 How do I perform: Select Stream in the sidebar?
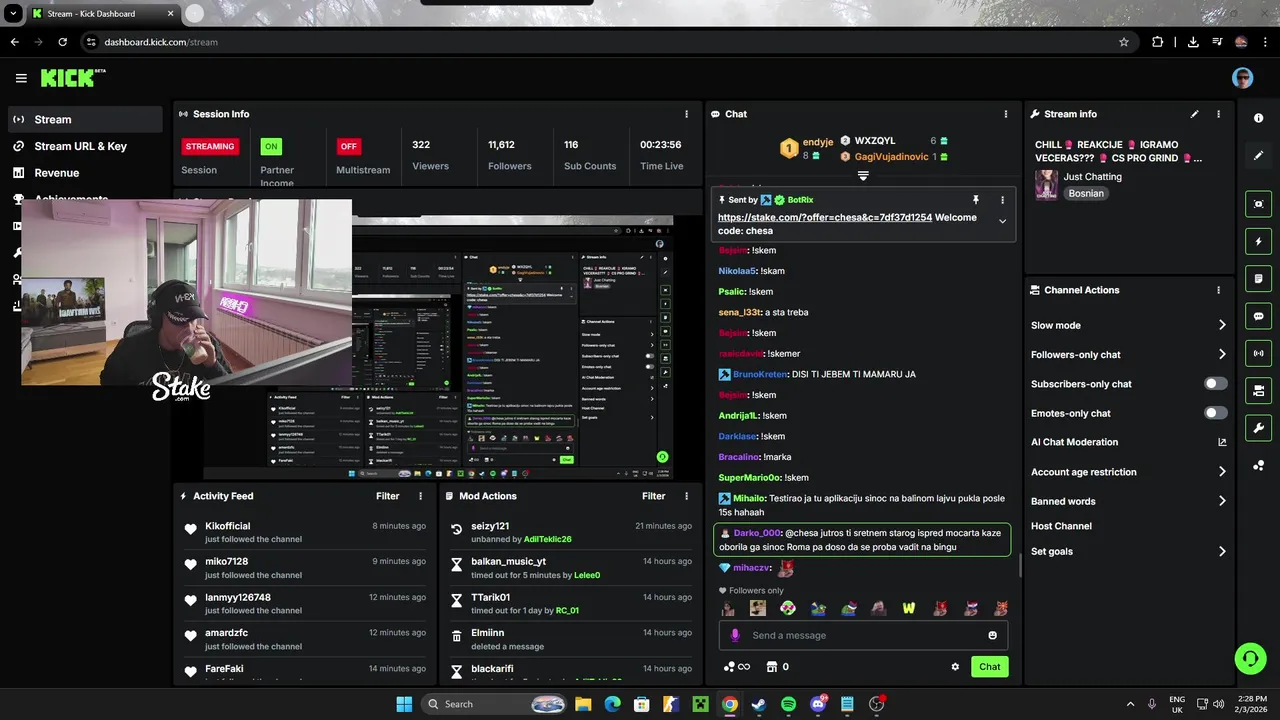[x=85, y=119]
